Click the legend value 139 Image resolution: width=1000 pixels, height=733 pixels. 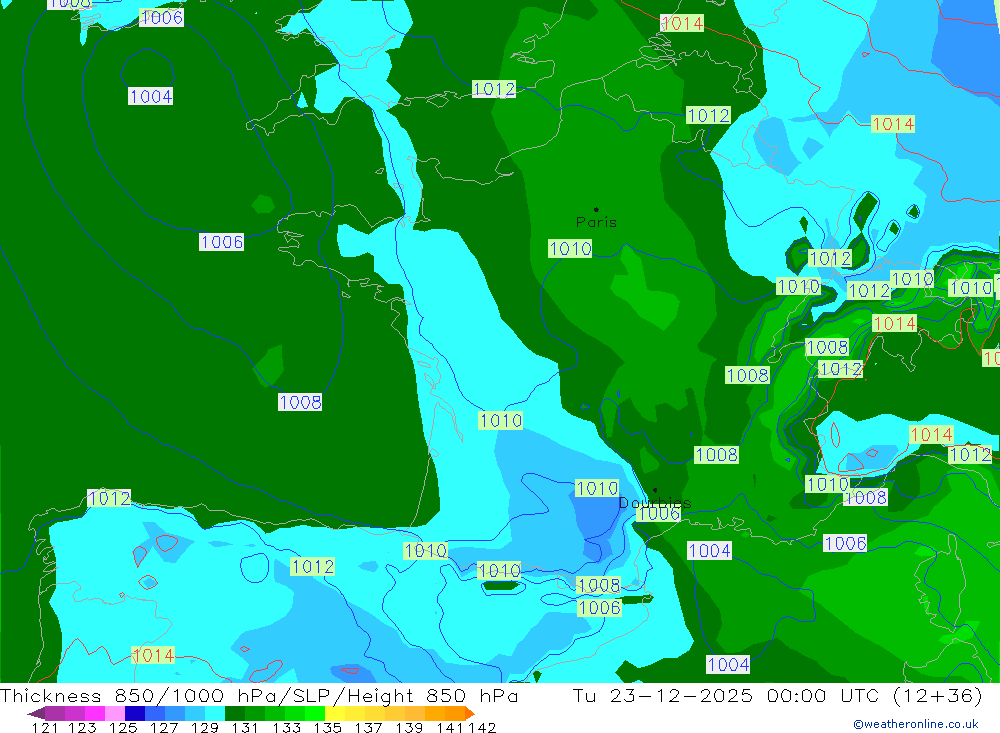click(409, 727)
